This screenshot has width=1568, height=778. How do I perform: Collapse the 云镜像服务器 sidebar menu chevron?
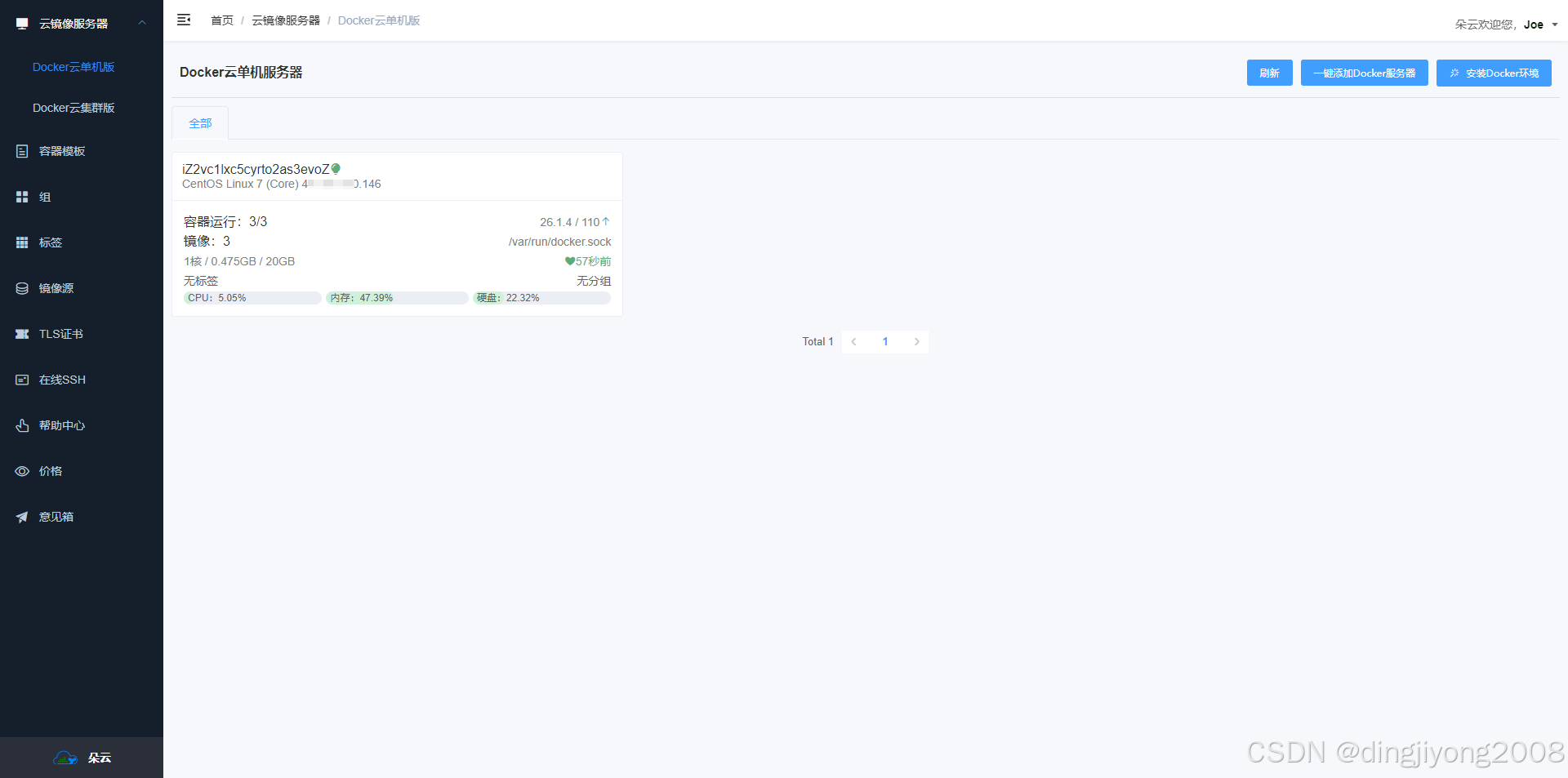(x=142, y=23)
